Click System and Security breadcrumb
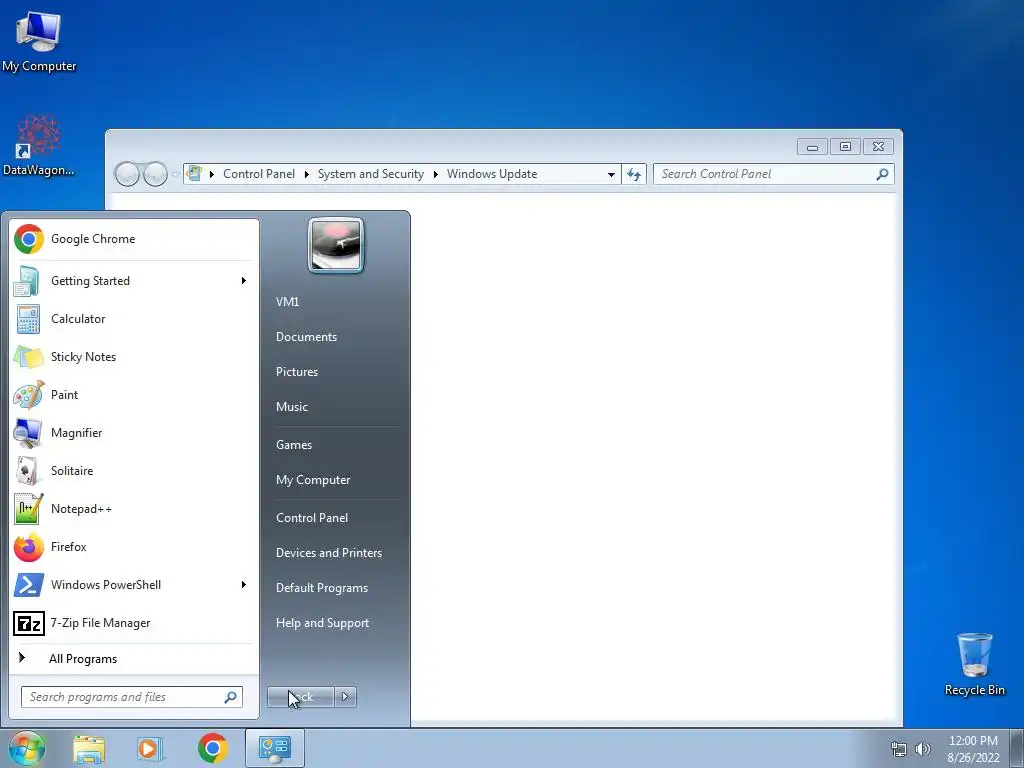The image size is (1024, 768). [370, 174]
